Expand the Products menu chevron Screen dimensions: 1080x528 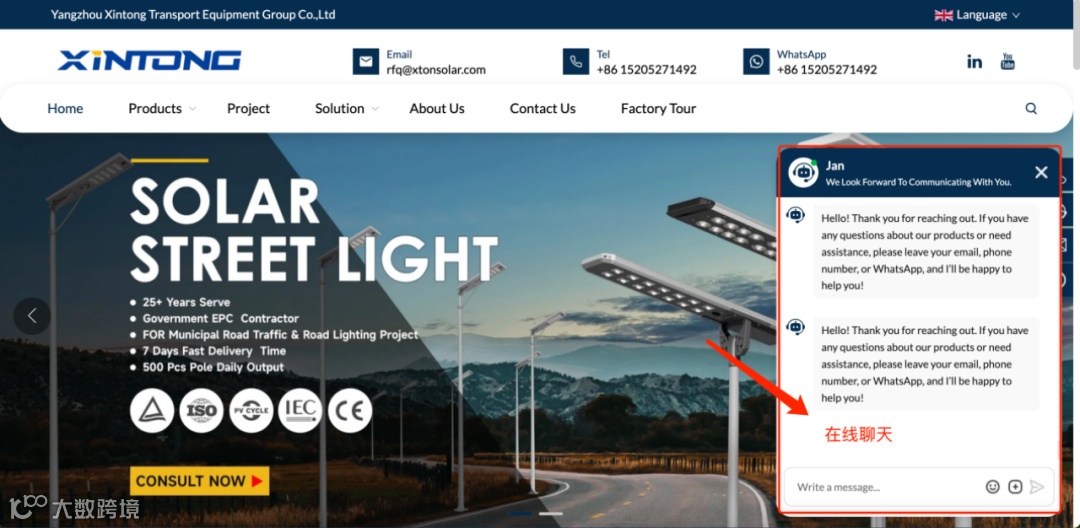click(x=193, y=109)
